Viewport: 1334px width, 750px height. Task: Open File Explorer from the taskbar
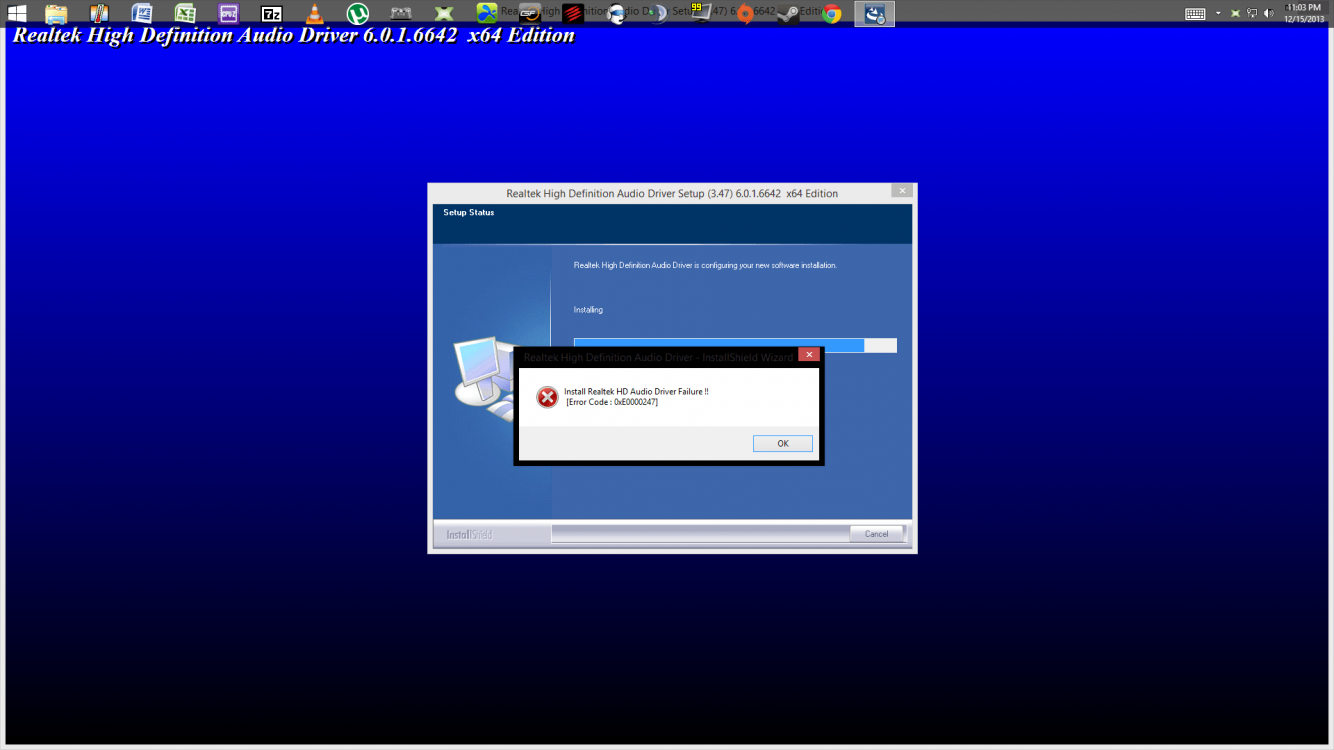point(56,13)
